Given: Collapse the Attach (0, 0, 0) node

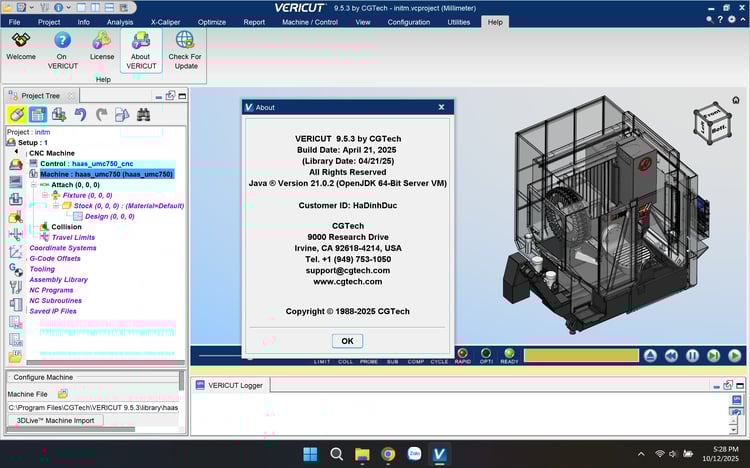Looking at the screenshot, I should click(34, 185).
